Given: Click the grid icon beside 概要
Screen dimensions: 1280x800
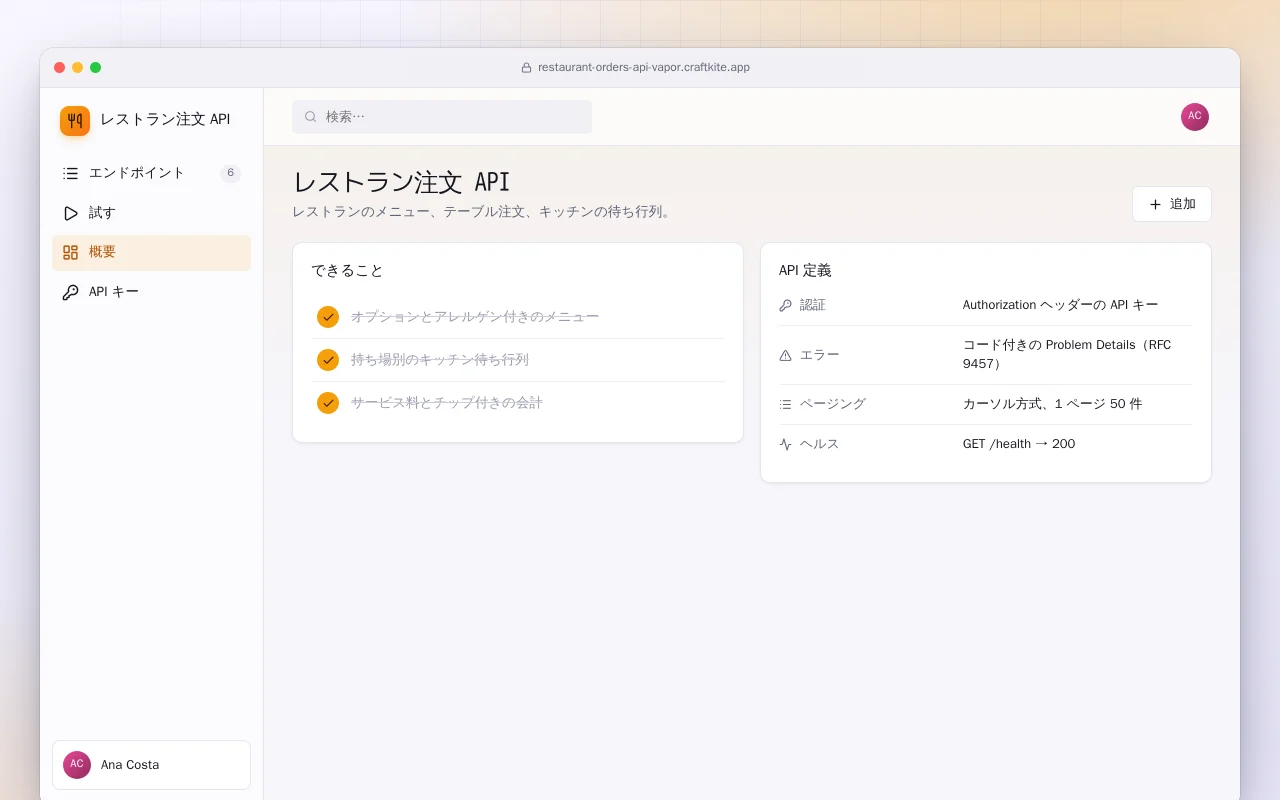Looking at the screenshot, I should click(70, 253).
